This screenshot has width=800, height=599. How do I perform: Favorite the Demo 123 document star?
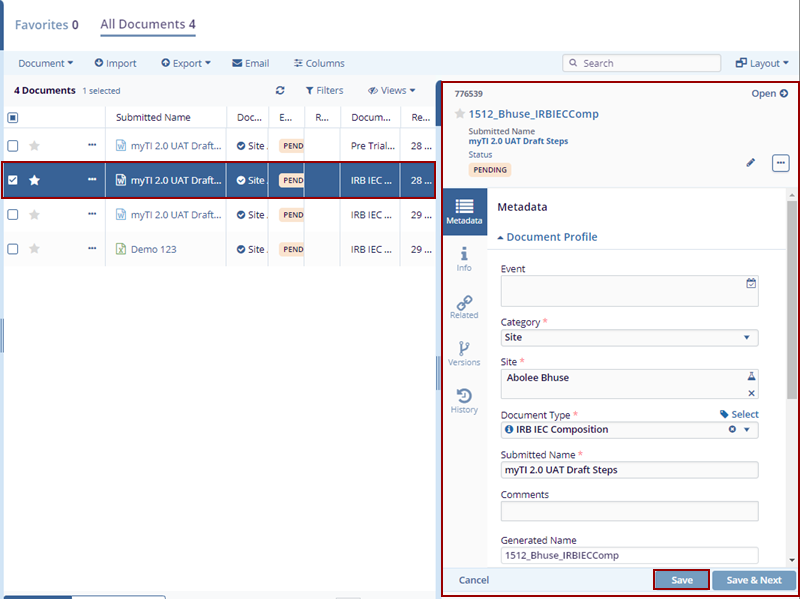(x=34, y=249)
